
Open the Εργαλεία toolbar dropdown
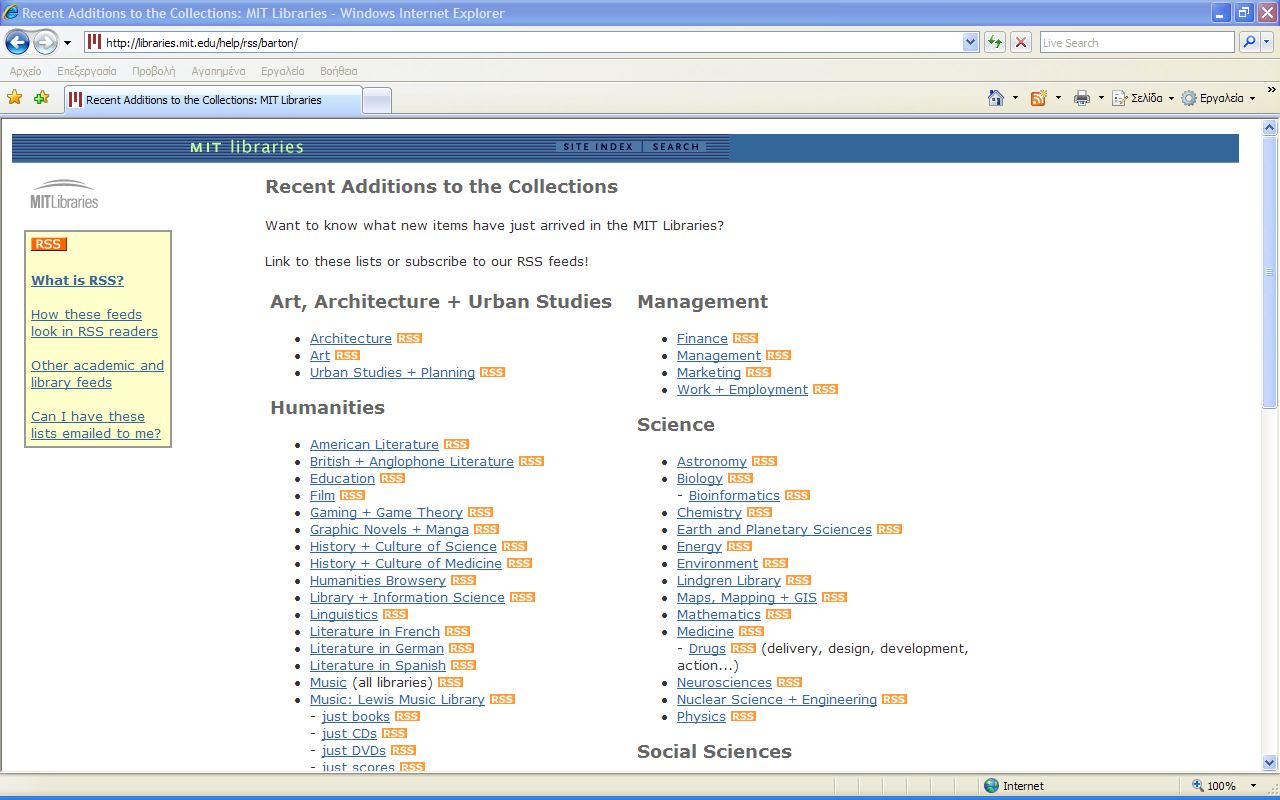click(1218, 98)
